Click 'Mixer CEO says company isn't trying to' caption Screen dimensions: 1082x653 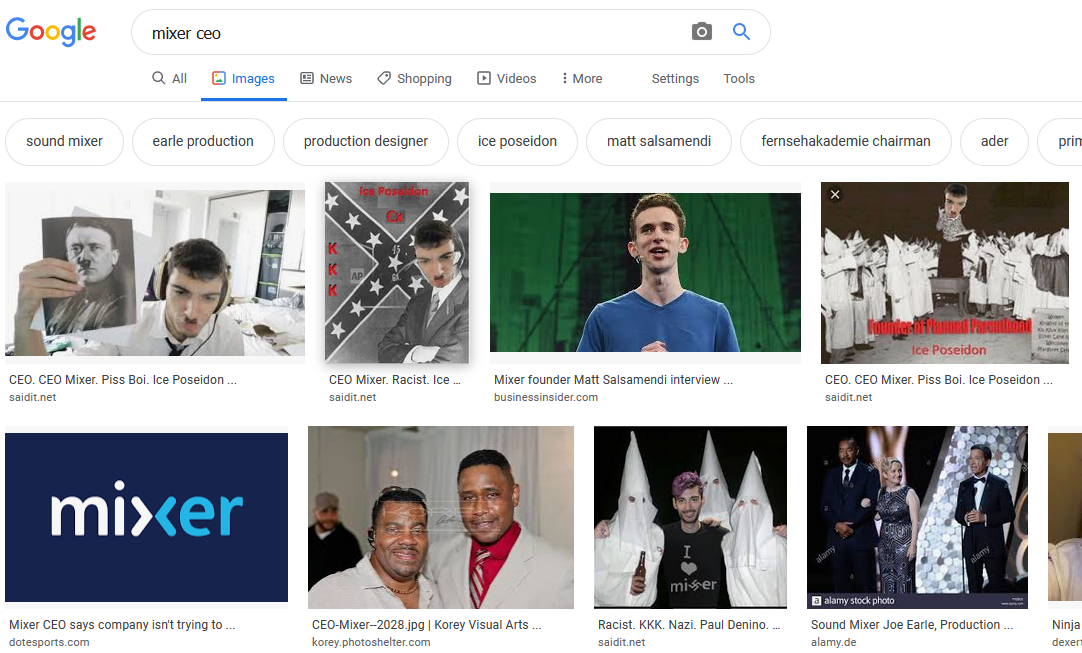(122, 625)
